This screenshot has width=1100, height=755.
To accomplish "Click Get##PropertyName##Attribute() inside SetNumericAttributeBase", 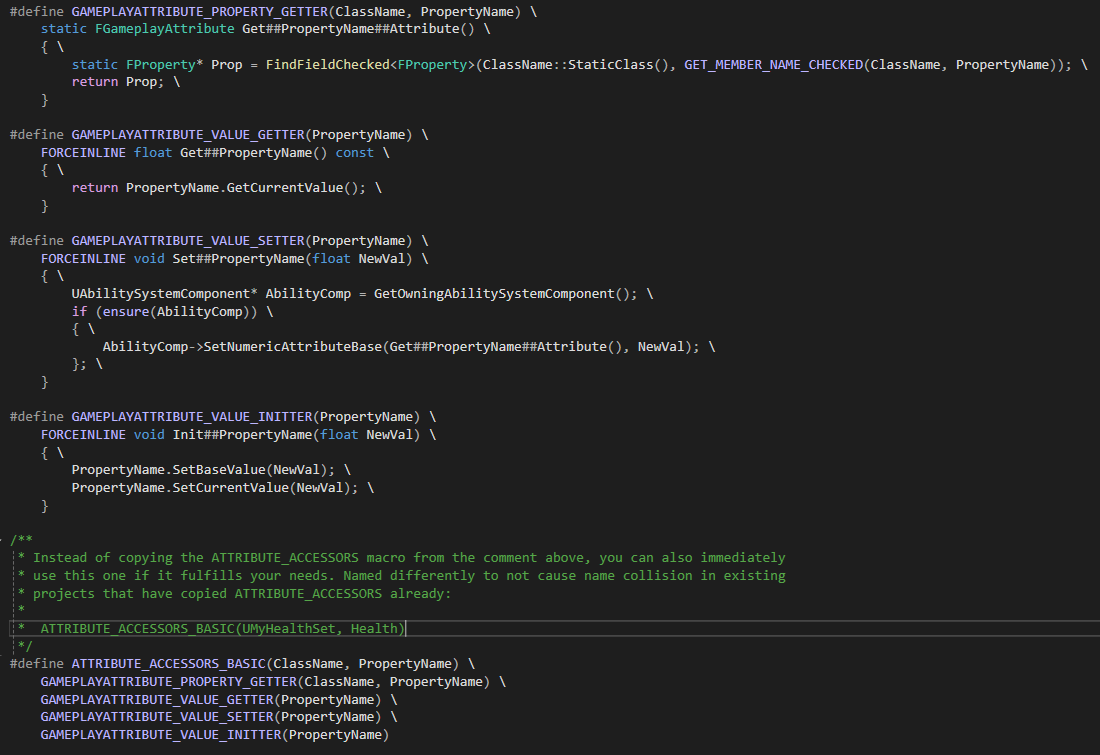I will (505, 347).
